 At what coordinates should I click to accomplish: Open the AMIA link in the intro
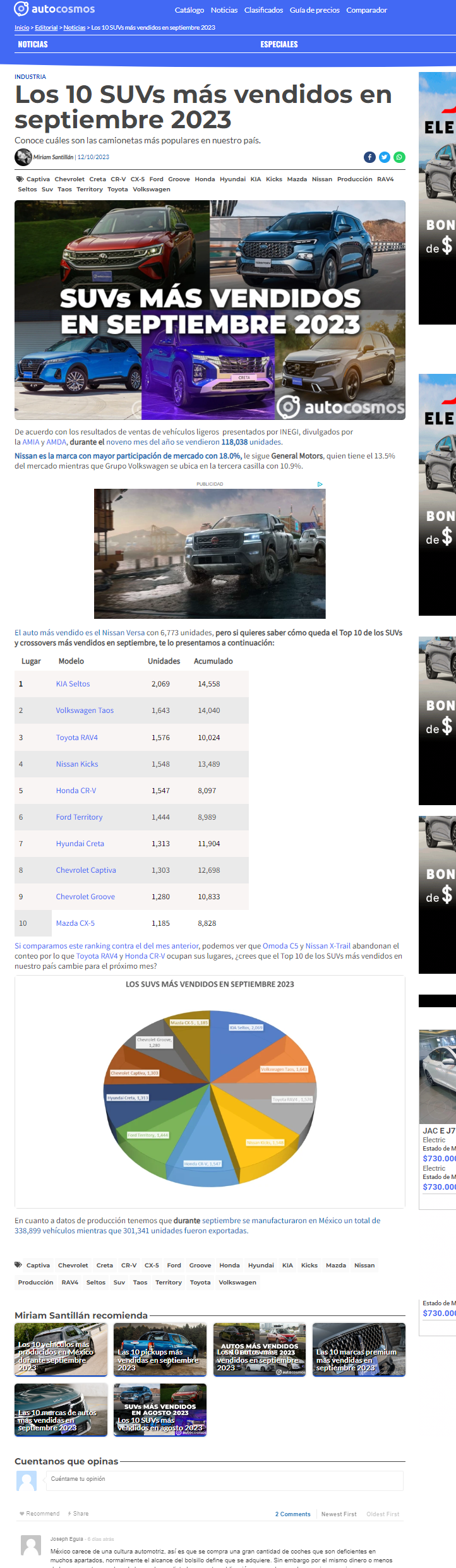[x=31, y=442]
